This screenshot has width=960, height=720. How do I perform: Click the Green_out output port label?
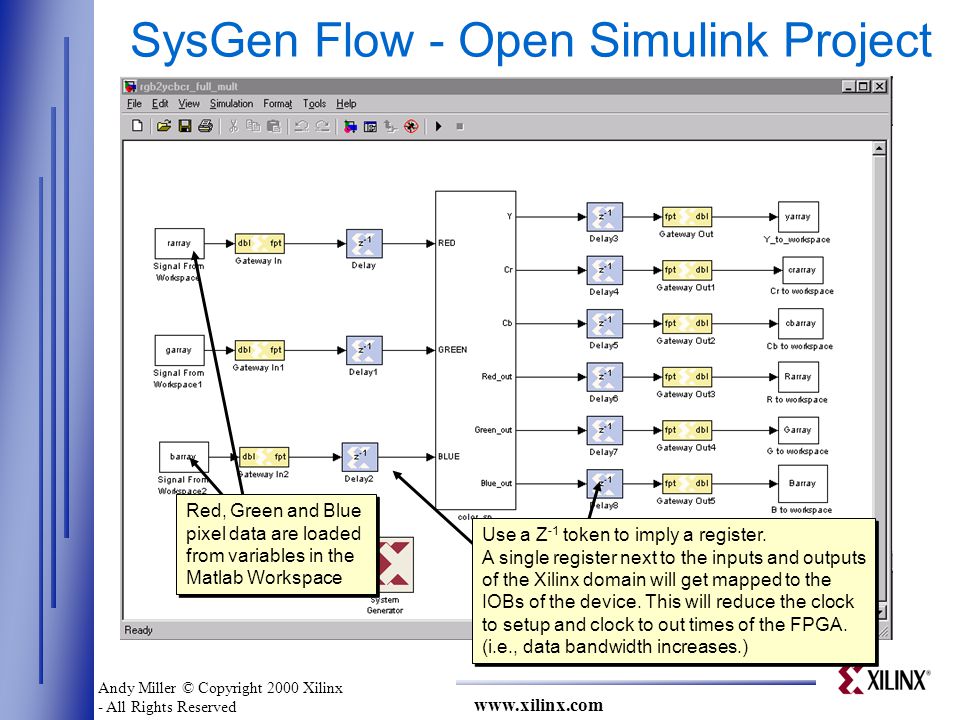coord(493,430)
